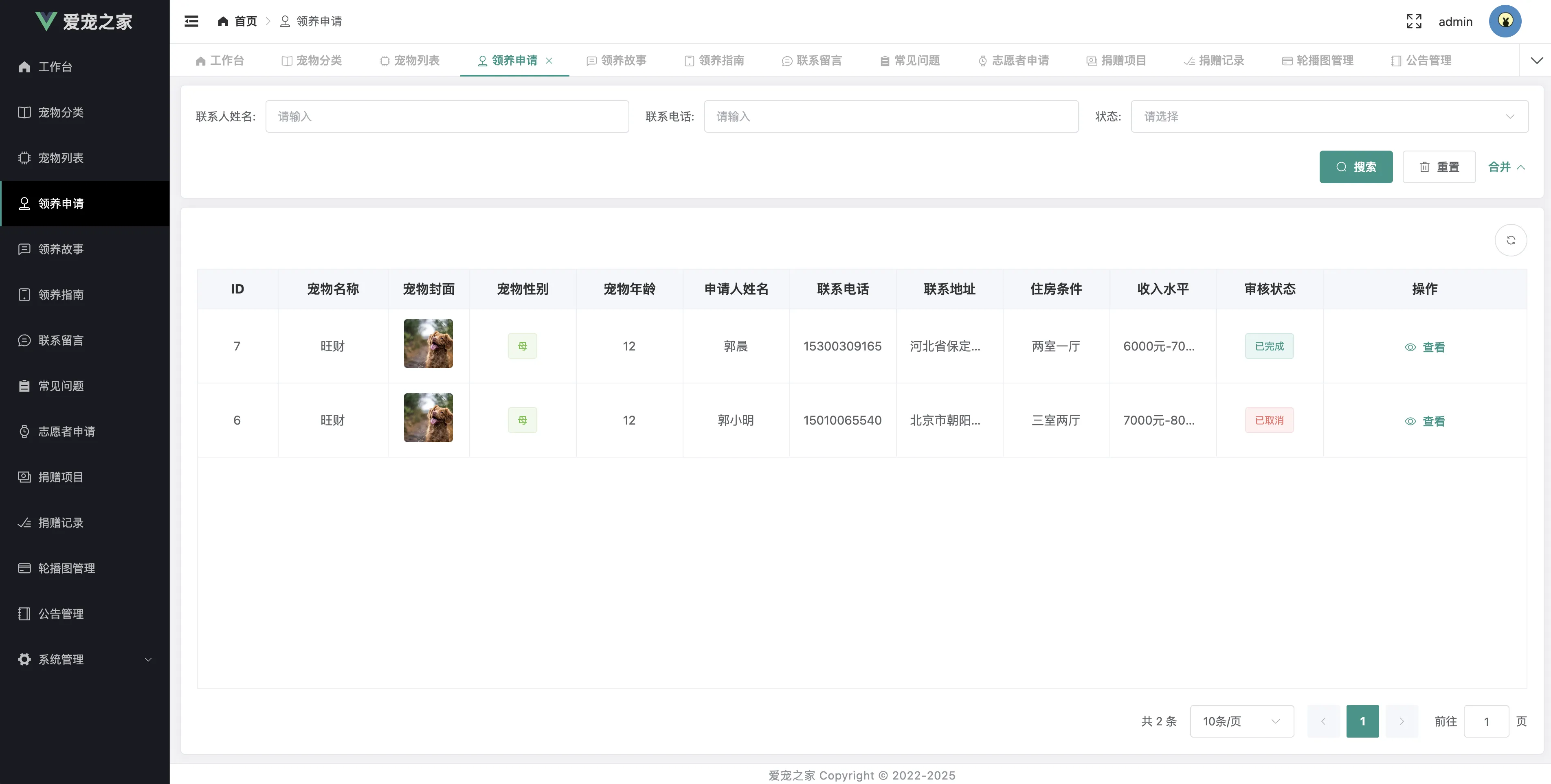
Task: Click the 重置 button
Action: 1439,167
